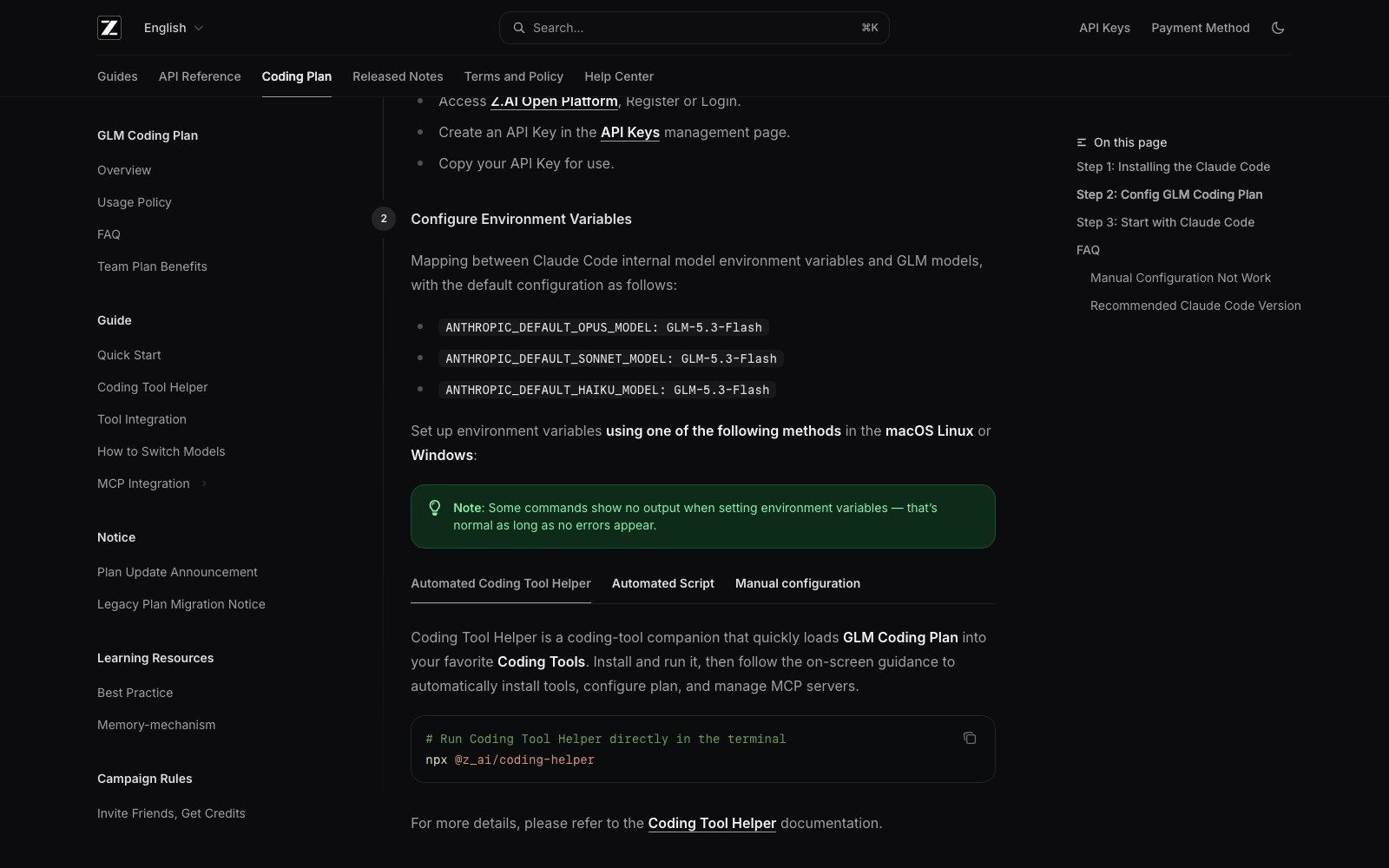Open Memory-mechanism resource

156,725
